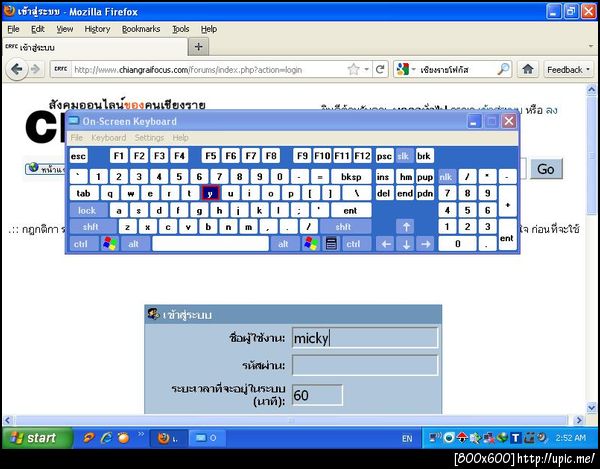Click Google search engine icon
Screen dimensions: 600x469
[403, 70]
